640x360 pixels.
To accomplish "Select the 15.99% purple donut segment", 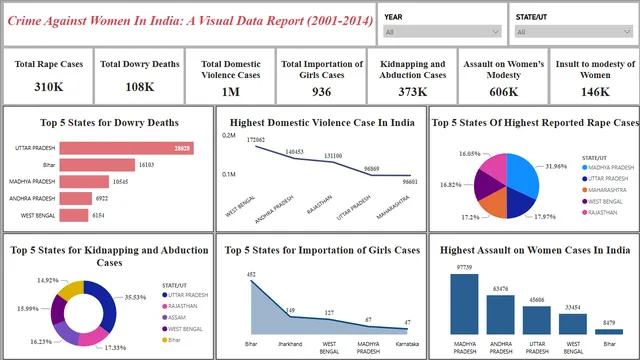I will click(58, 309).
